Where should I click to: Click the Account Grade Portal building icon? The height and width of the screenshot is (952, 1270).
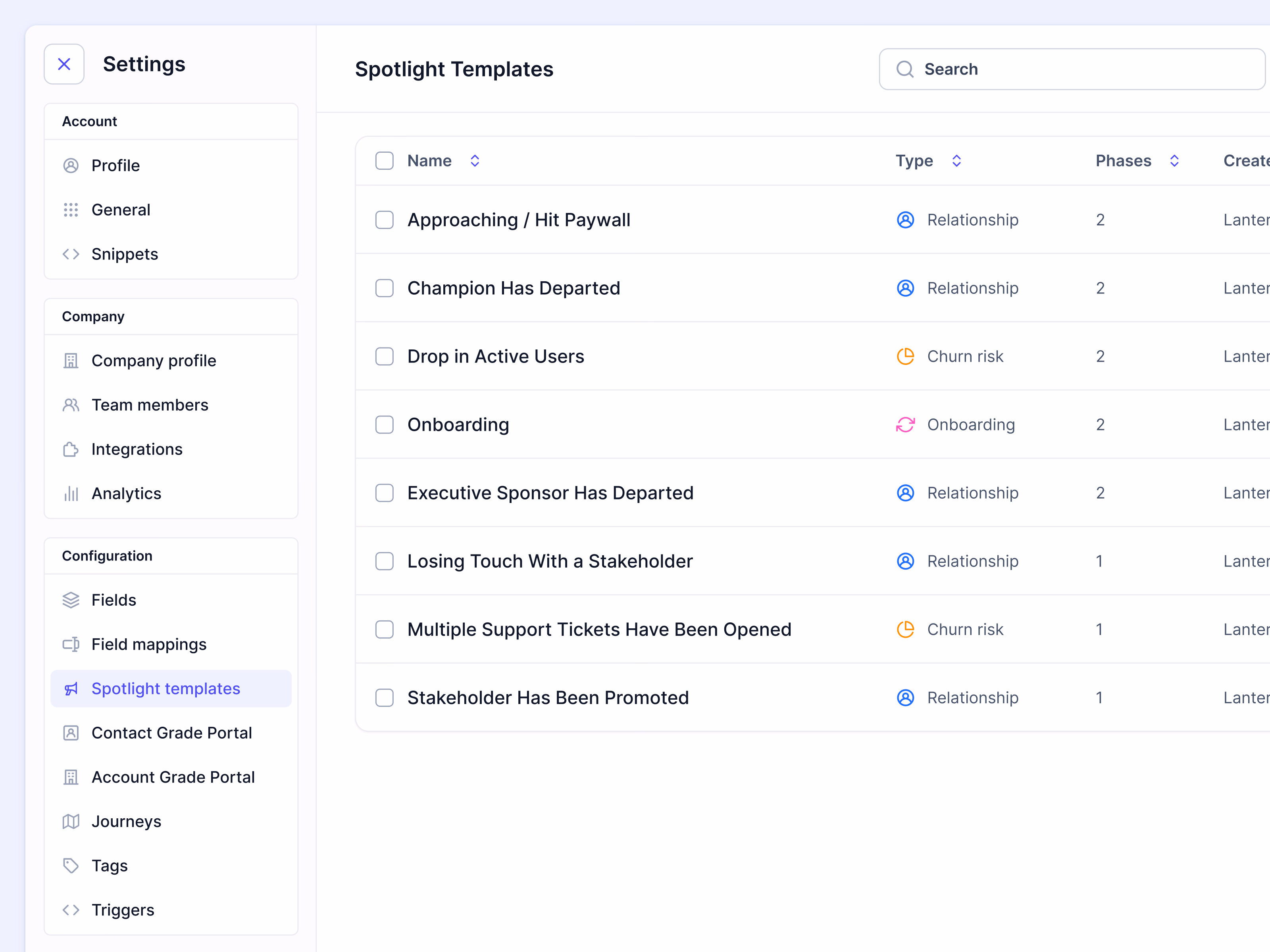(71, 777)
